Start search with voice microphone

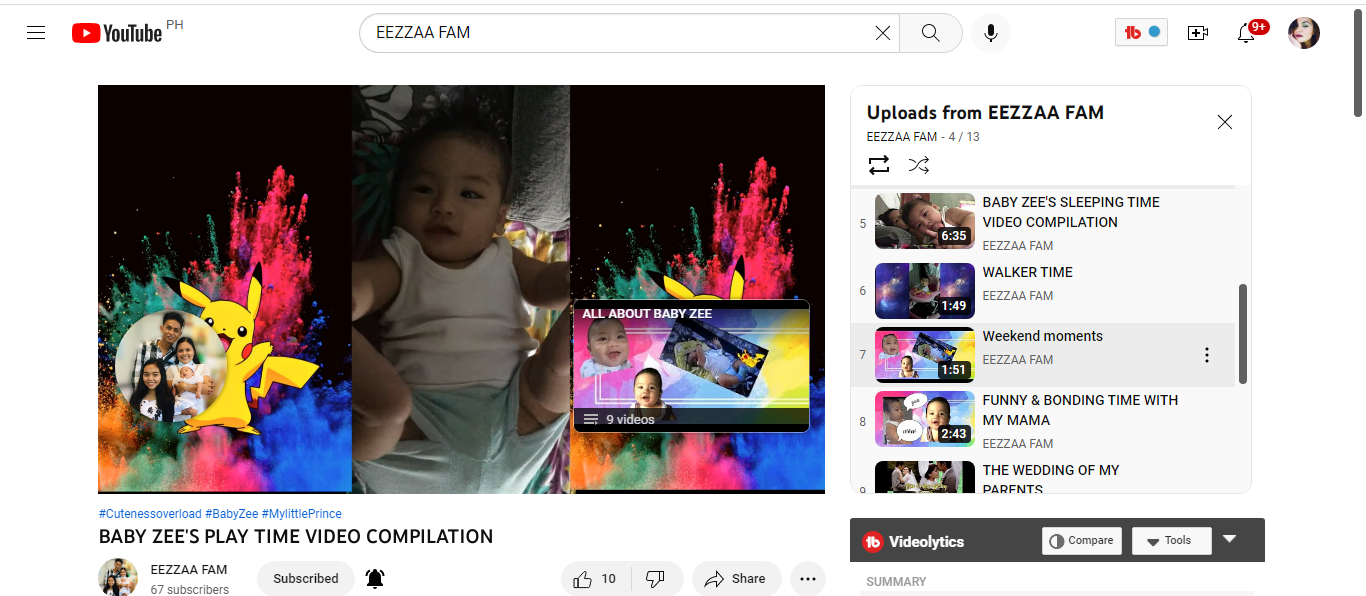(x=991, y=33)
